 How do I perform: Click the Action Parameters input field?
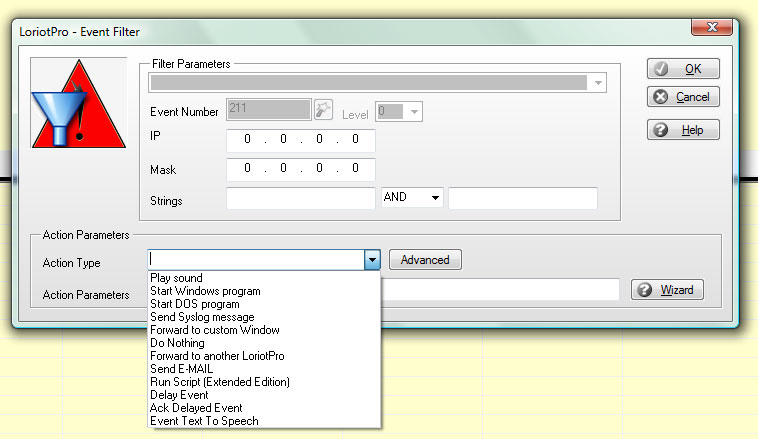coord(500,290)
